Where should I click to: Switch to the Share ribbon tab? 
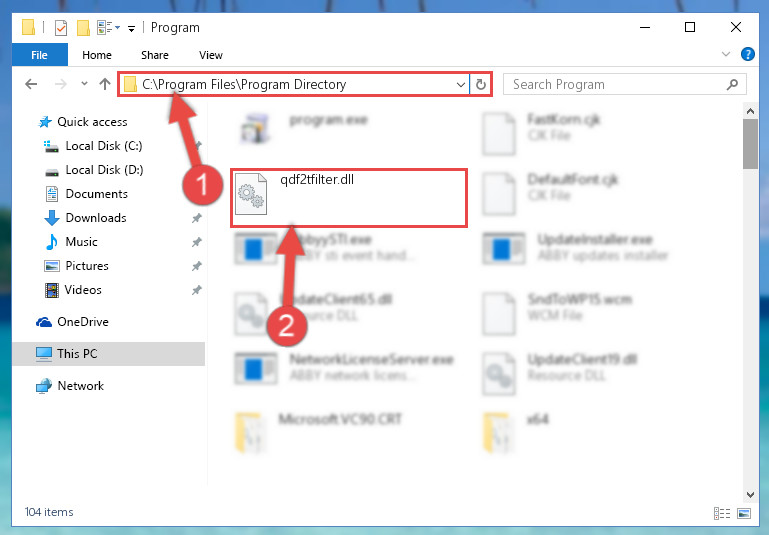[155, 55]
